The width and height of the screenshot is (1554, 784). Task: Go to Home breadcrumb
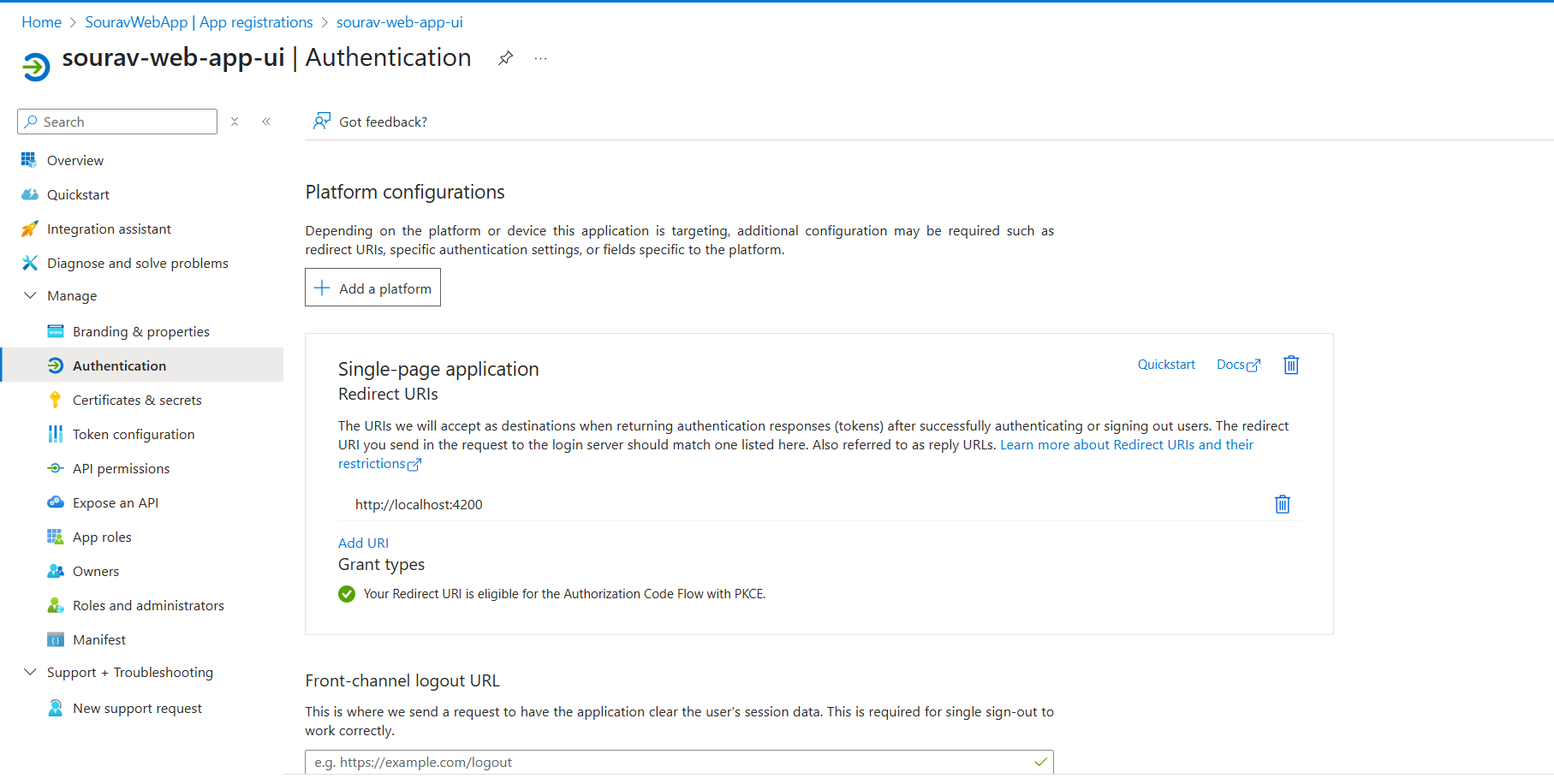coord(41,22)
